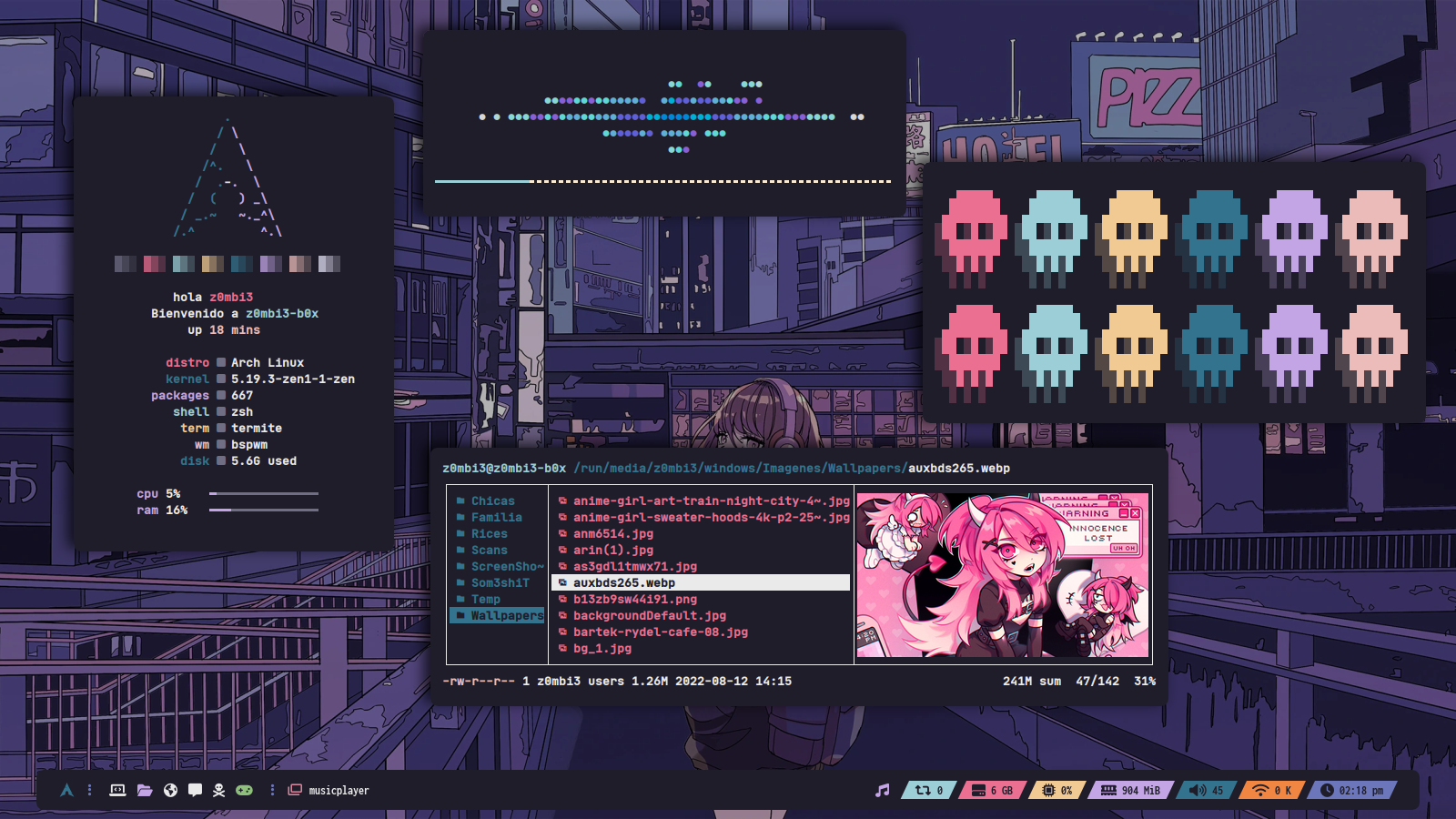Open the Som3shiT directory in ranger
Viewport: 1456px width, 819px height.
point(500,582)
